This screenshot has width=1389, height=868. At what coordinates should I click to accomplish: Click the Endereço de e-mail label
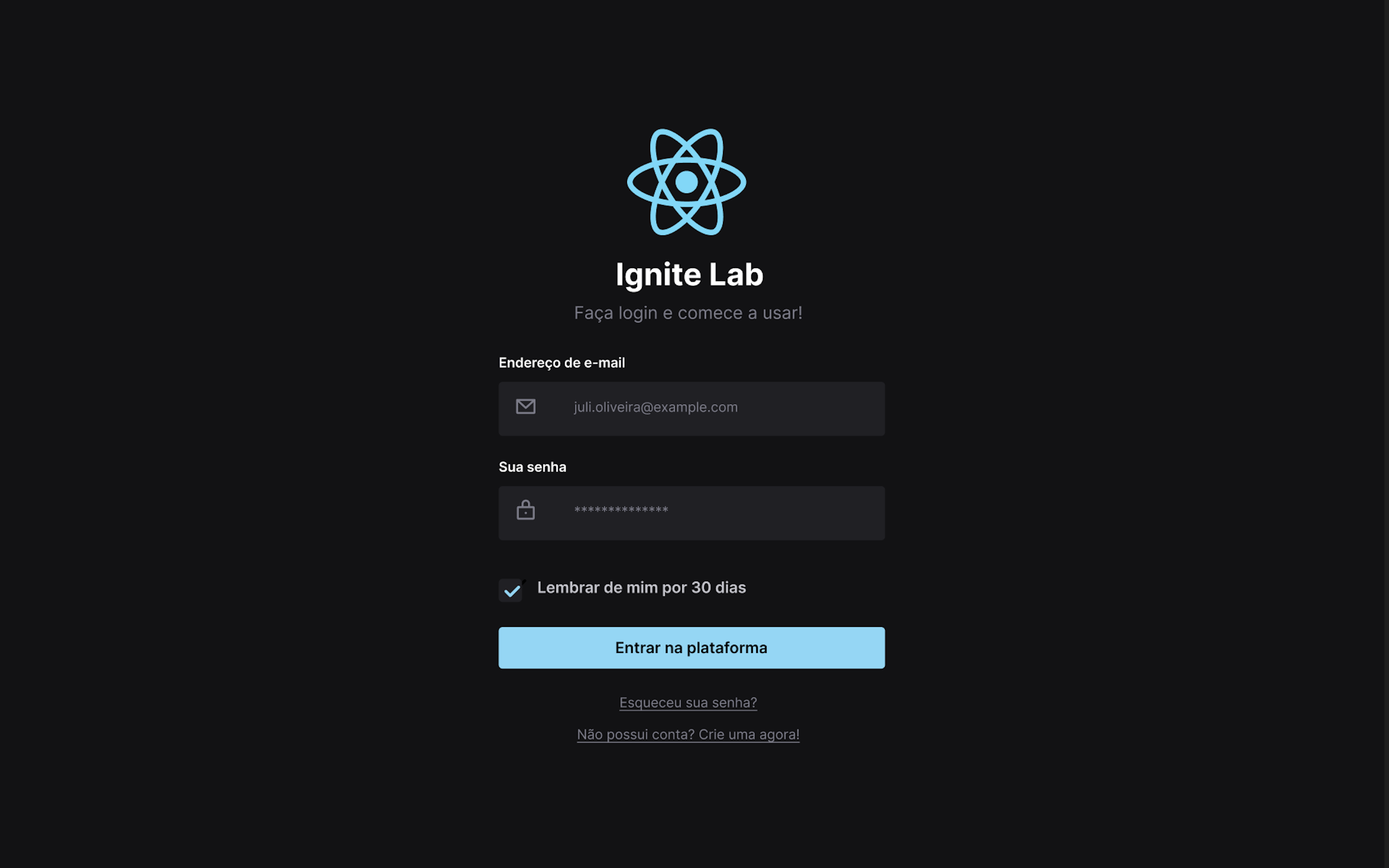point(562,363)
